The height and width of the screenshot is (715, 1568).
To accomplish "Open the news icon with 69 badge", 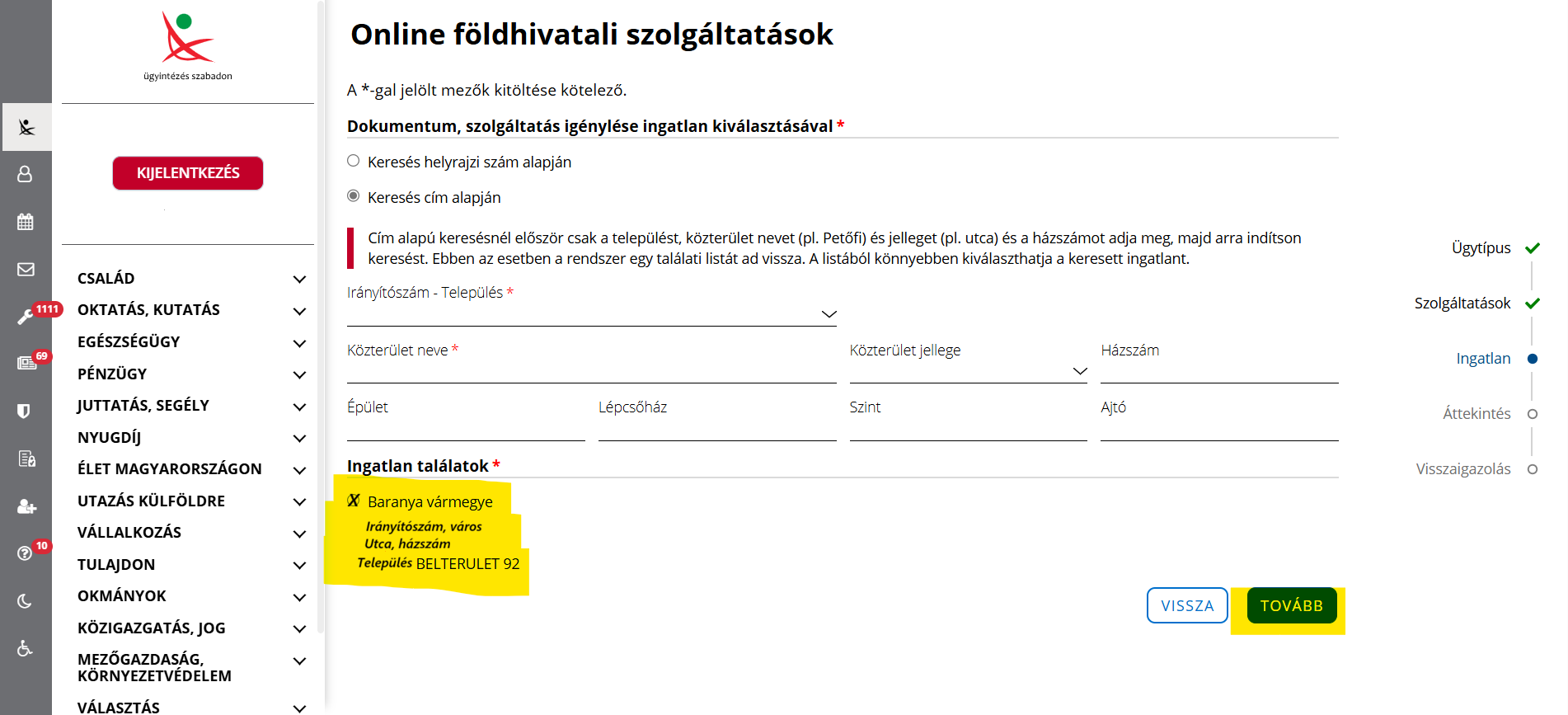I will (x=26, y=364).
